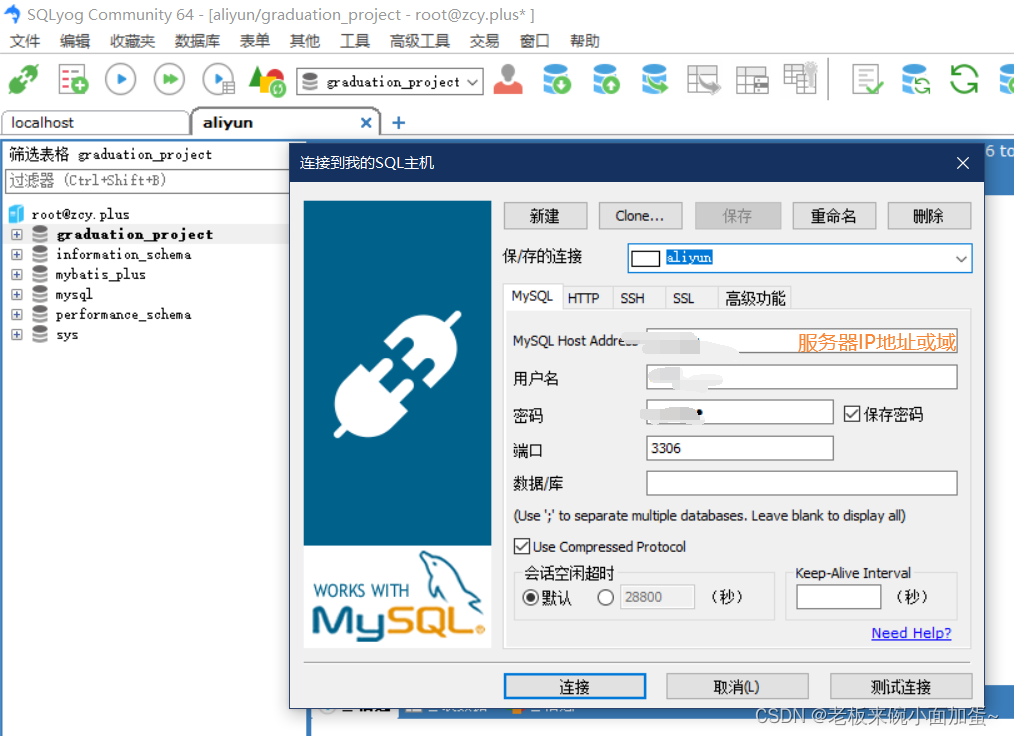Click the mybatis_plus database icon

[40, 274]
